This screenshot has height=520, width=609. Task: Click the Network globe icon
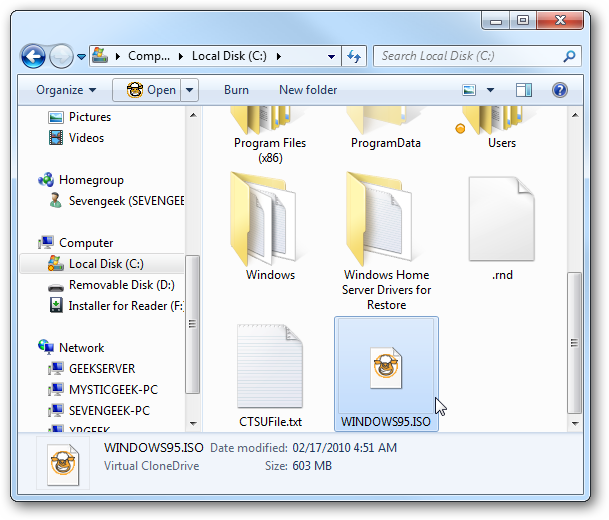pos(46,347)
